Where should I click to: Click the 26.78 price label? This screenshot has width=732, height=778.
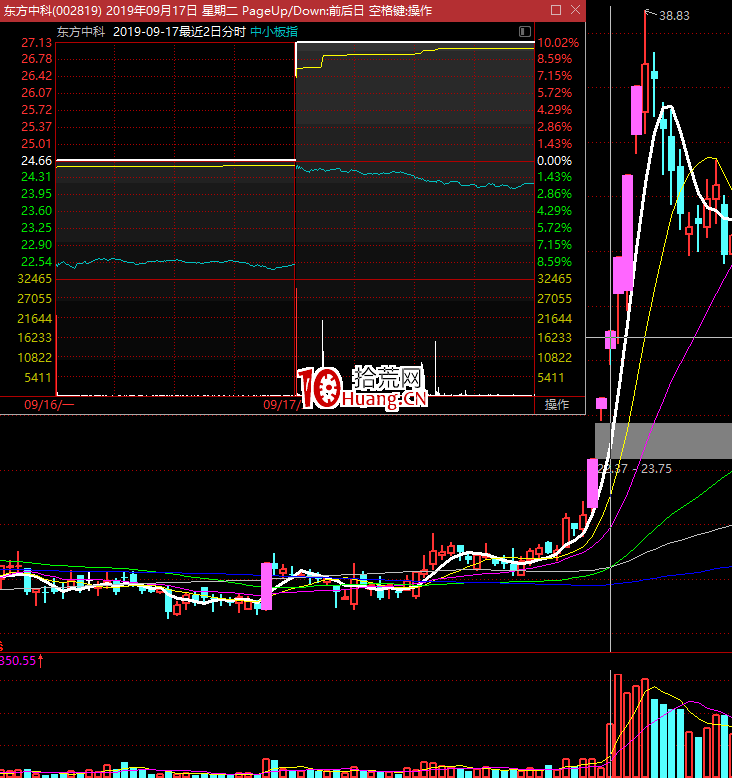coord(36,59)
